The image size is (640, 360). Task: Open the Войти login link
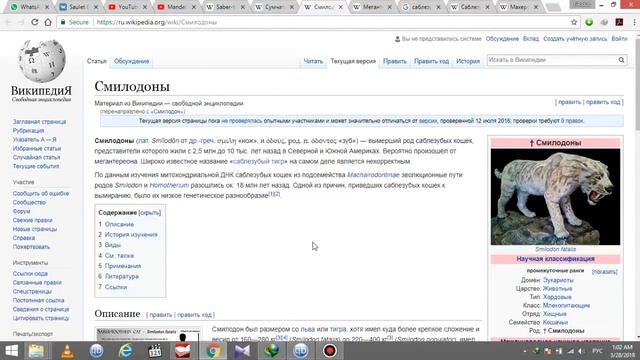coord(619,39)
